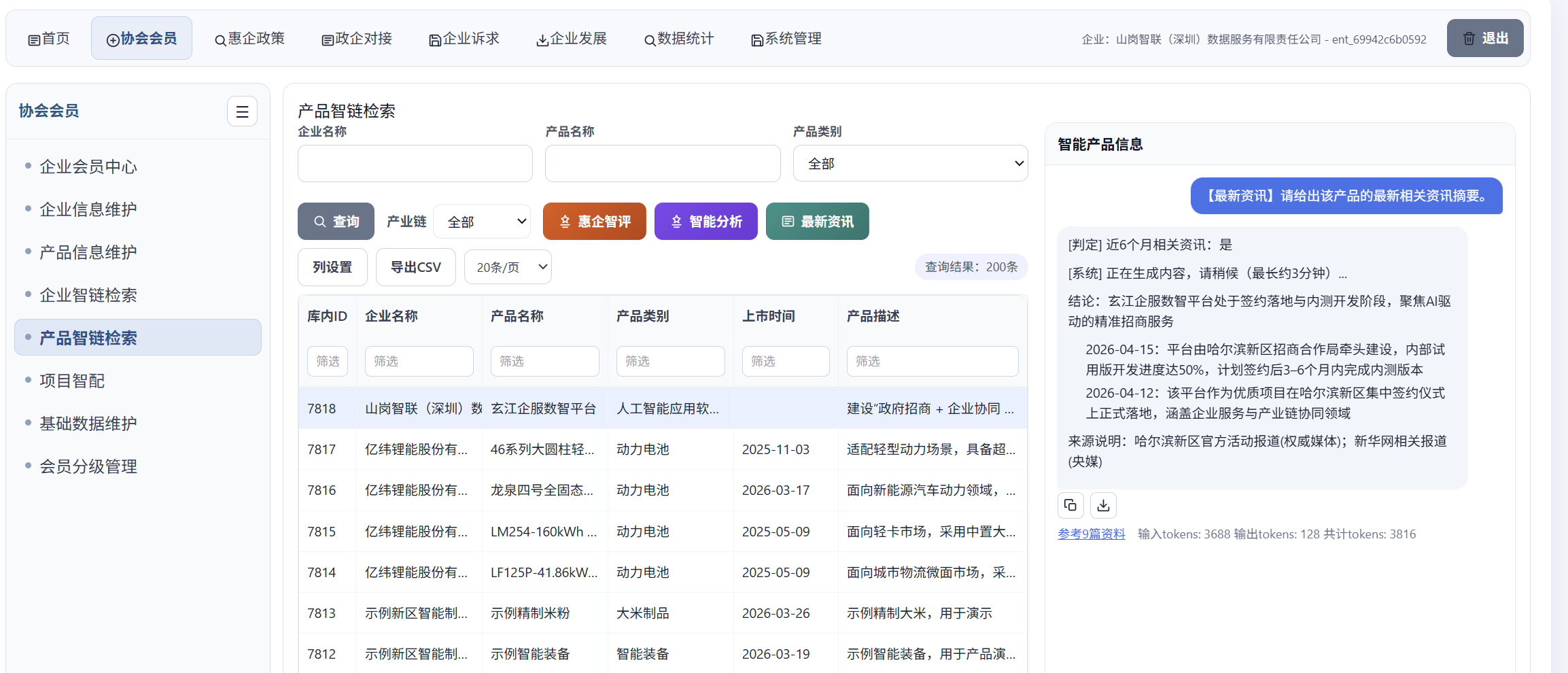Open the 产品类别 dropdown
The width and height of the screenshot is (1568, 673).
(910, 164)
